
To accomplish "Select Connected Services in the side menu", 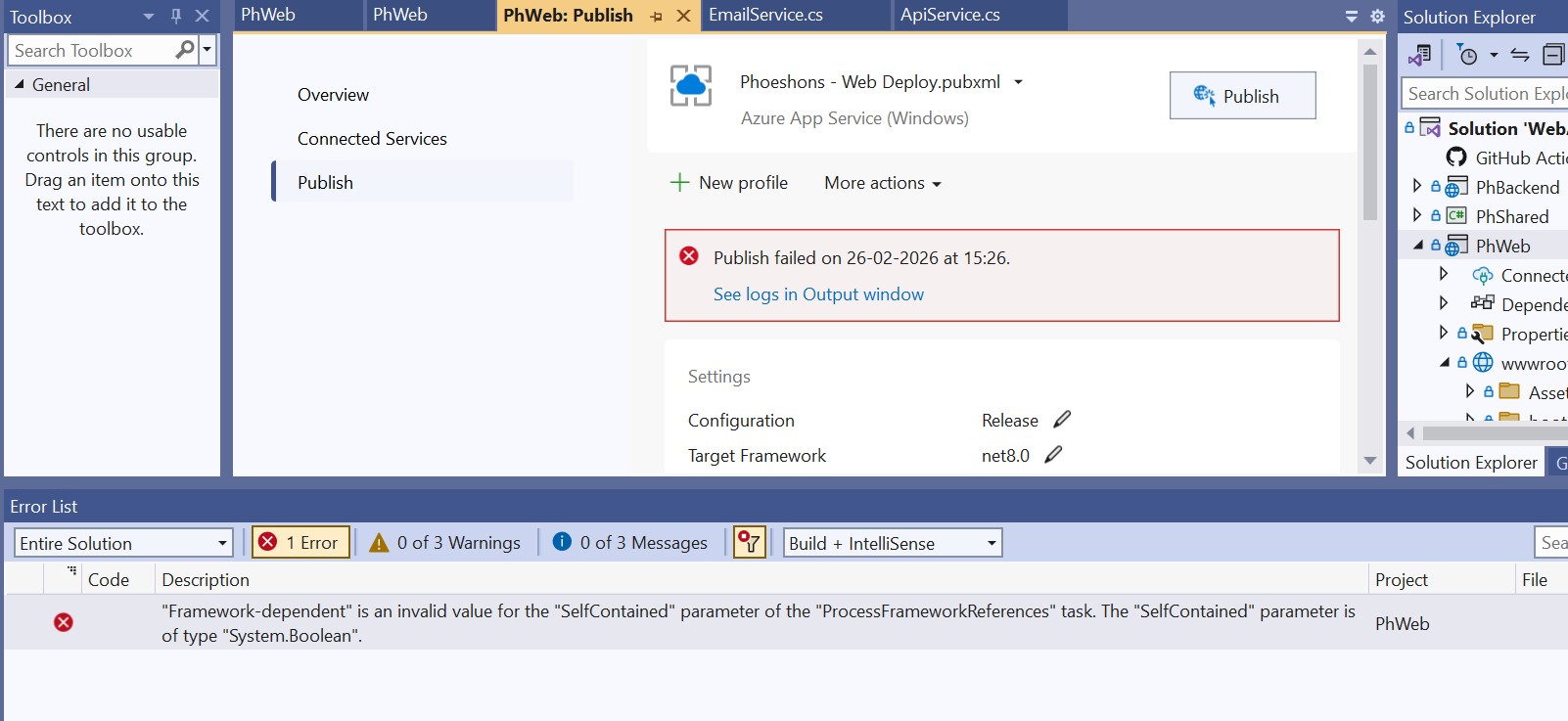I will pos(372,139).
